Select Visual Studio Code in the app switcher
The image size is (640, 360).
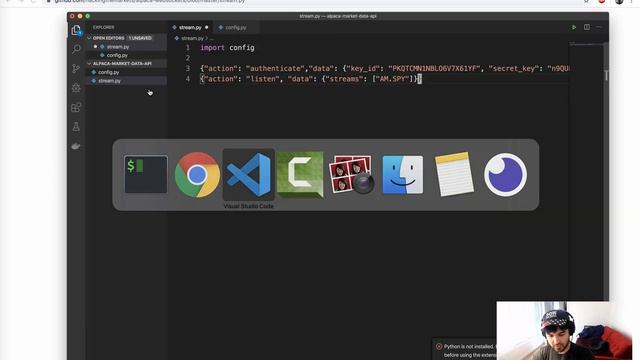click(x=248, y=175)
